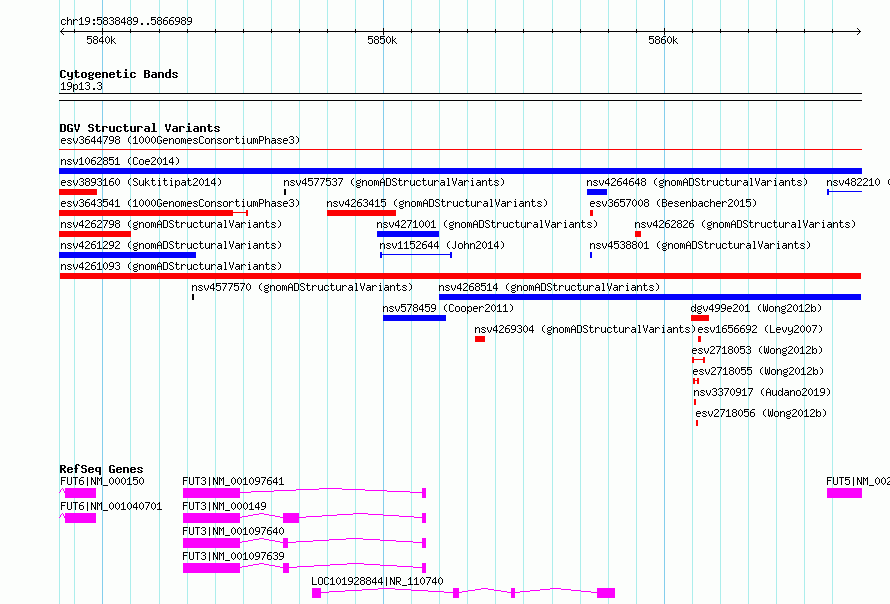Click the 19p13.3 cytogenetic band label

point(81,86)
